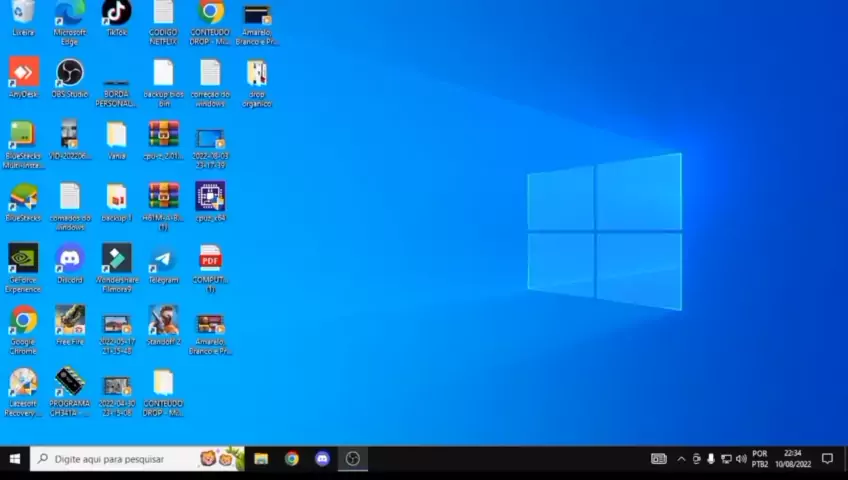The height and width of the screenshot is (480, 848).
Task: Select the VID-202206... video file
Action: (x=70, y=139)
